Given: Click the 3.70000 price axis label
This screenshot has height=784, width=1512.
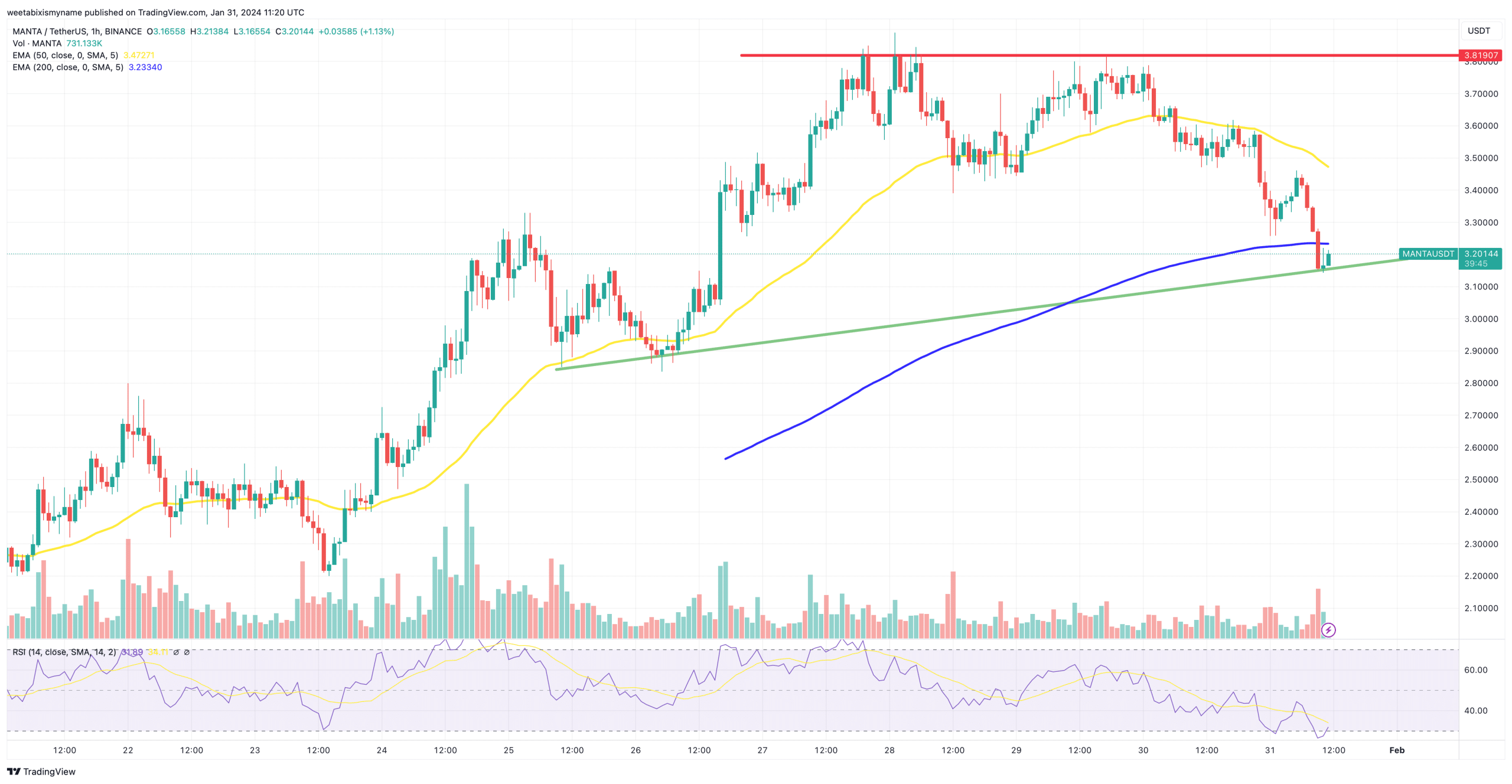Looking at the screenshot, I should (1481, 94).
